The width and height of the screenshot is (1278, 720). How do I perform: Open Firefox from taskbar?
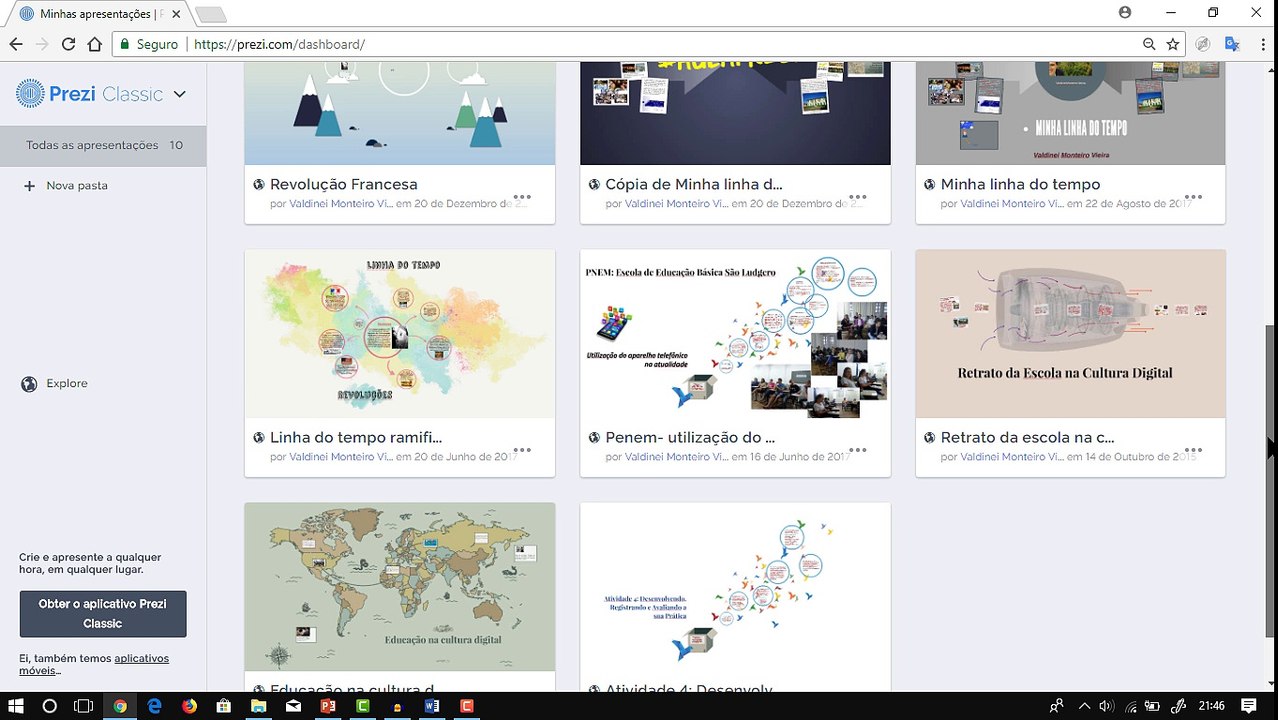coord(189,706)
